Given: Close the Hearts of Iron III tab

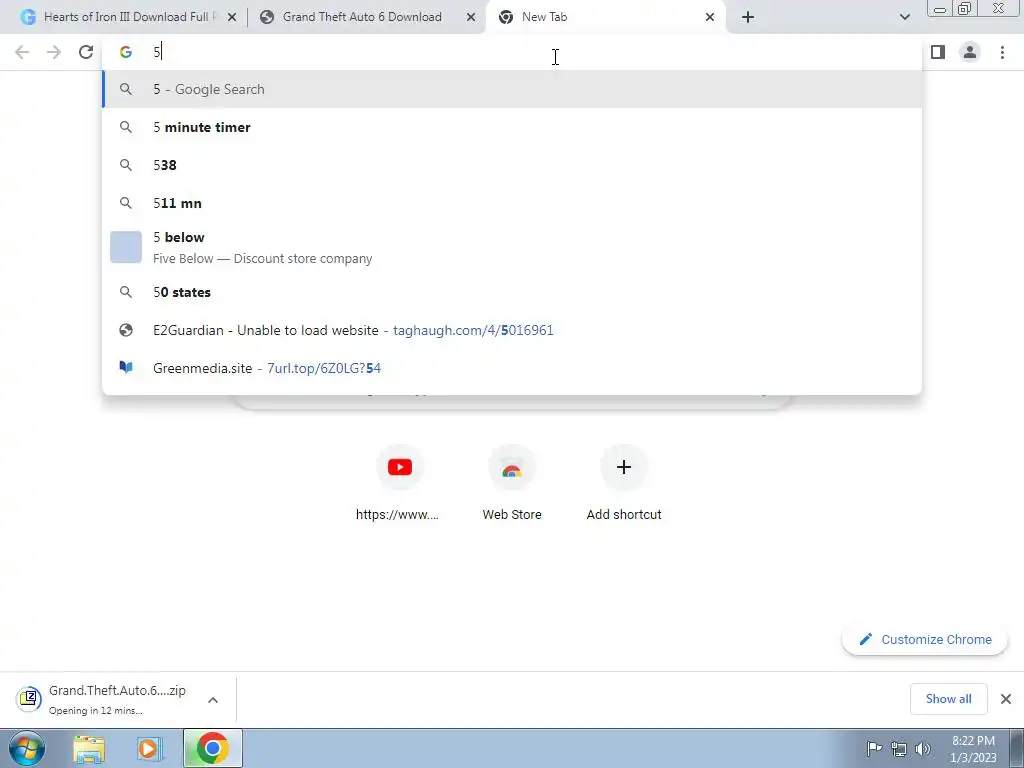Looking at the screenshot, I should click(232, 18).
